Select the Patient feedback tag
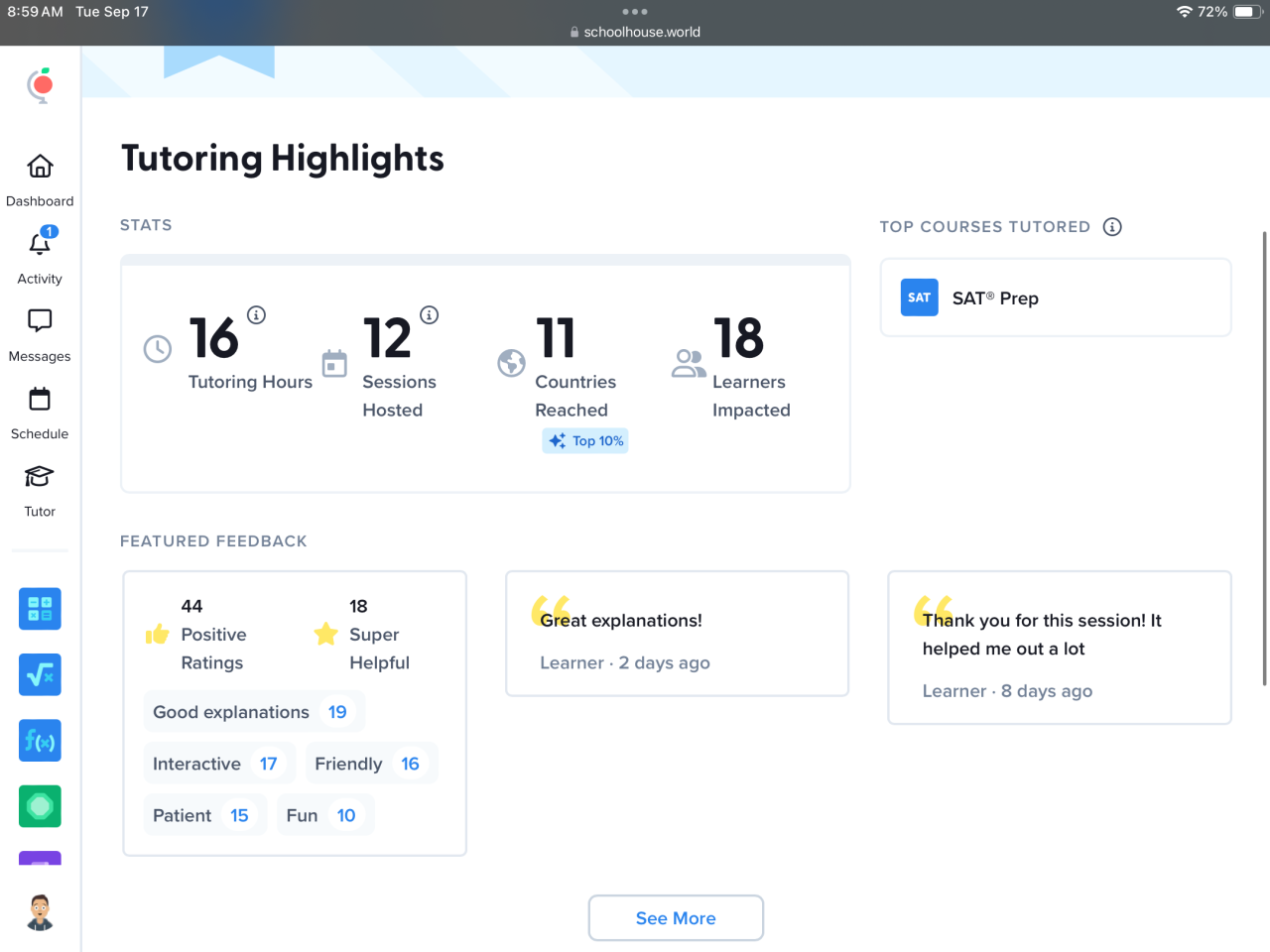Screen dimensions: 1270x952 pos(205,815)
